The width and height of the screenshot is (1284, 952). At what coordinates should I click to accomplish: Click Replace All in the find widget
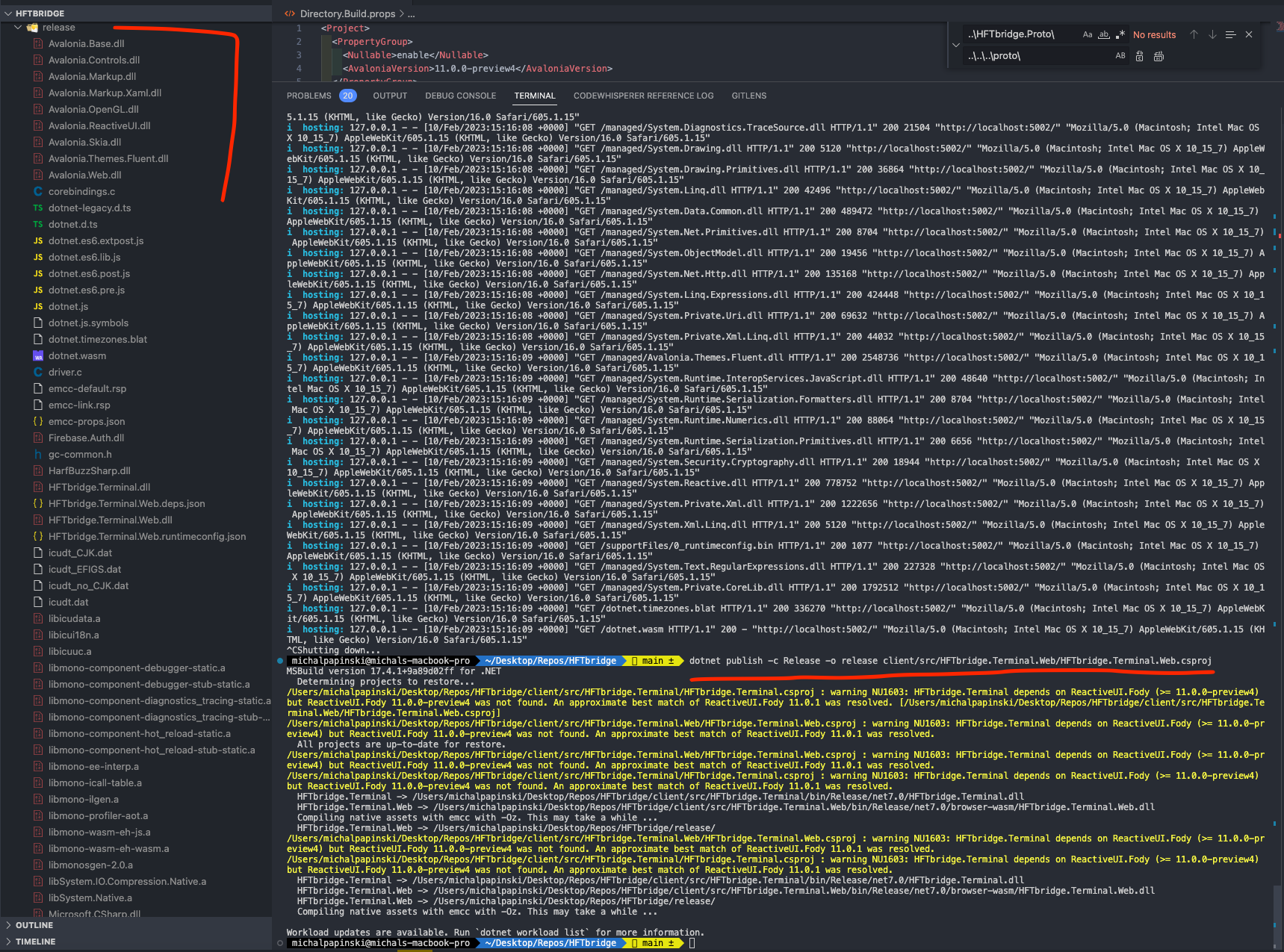click(1159, 55)
